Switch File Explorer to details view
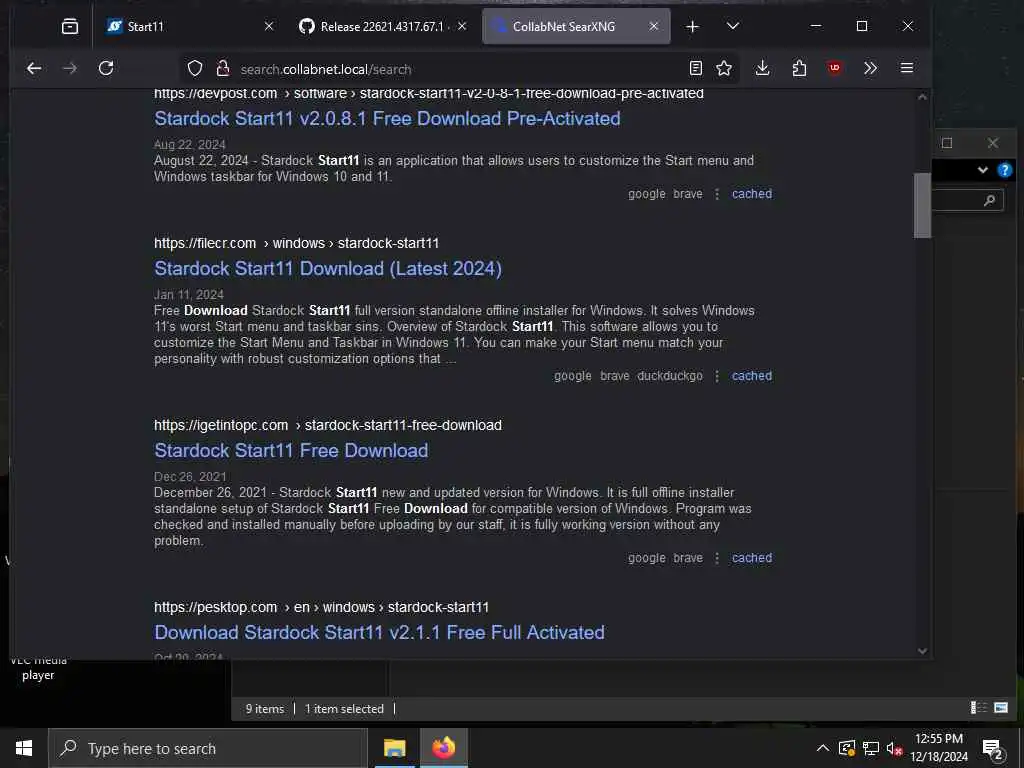Image resolution: width=1024 pixels, height=768 pixels. (978, 707)
